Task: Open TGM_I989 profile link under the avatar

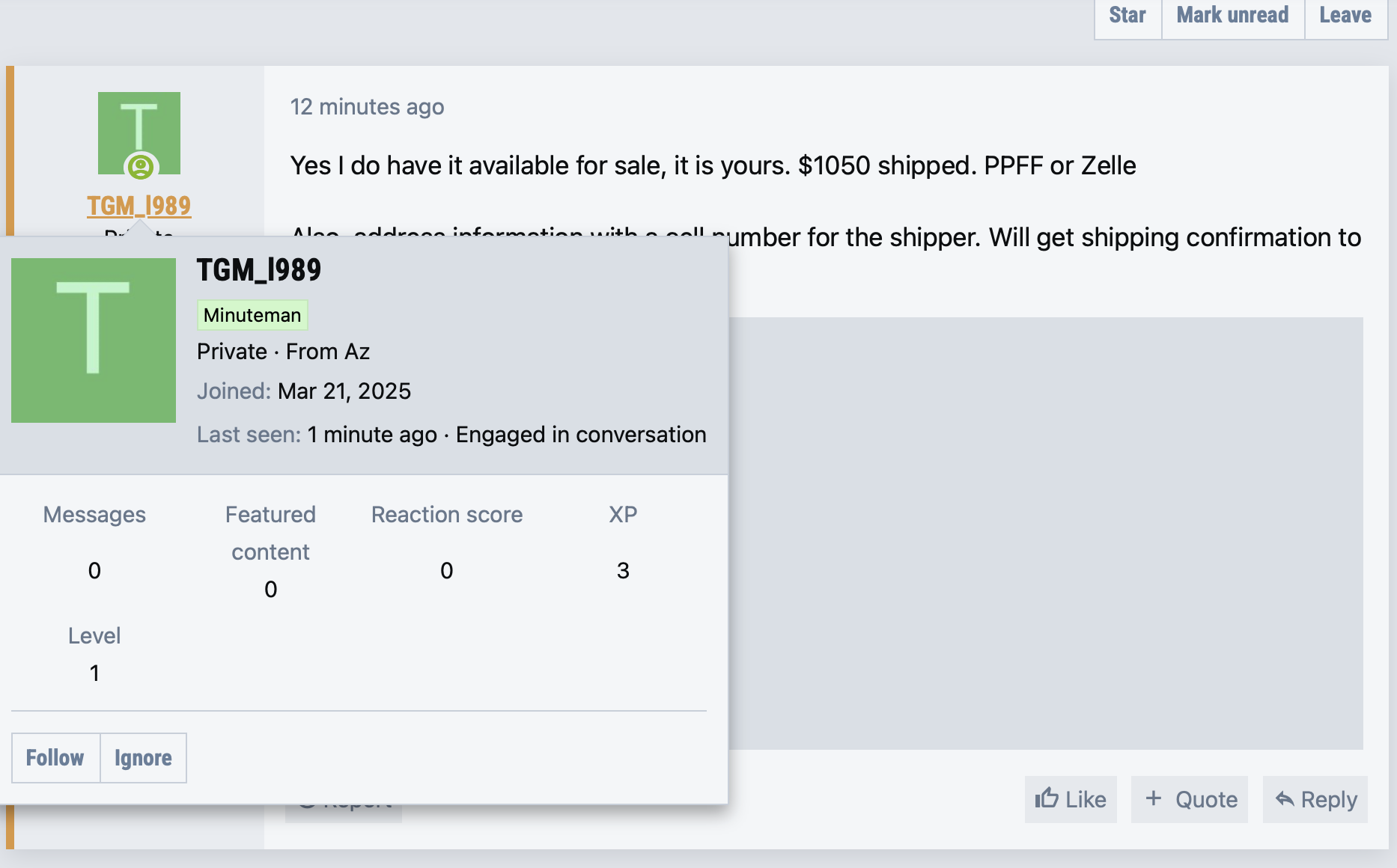Action: click(139, 206)
